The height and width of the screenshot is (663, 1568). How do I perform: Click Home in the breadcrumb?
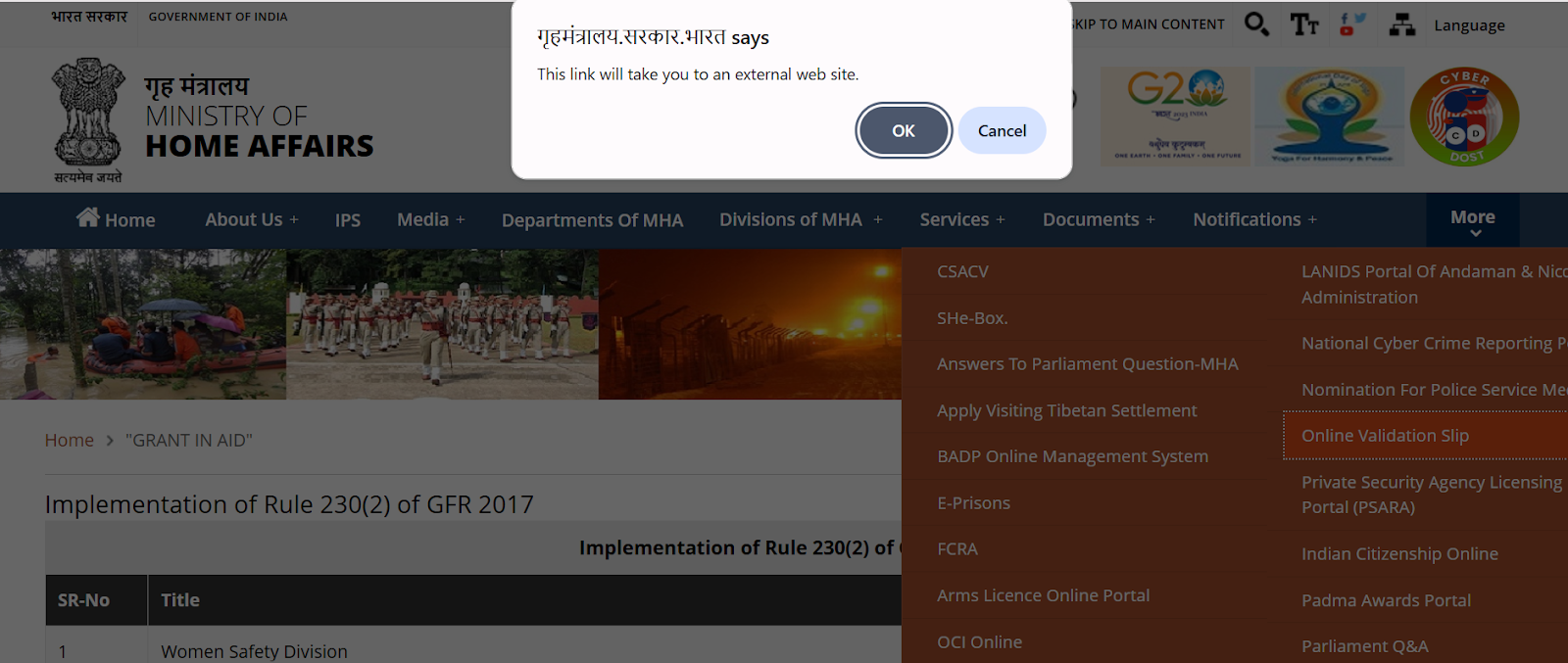(69, 441)
